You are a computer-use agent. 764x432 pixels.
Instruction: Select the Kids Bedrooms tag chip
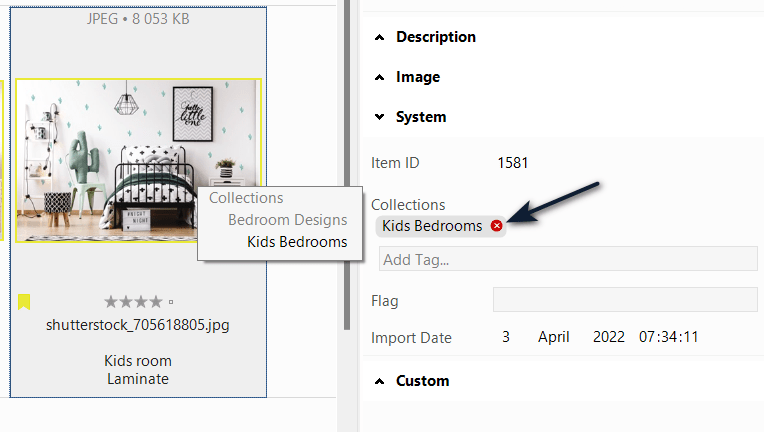[x=432, y=226]
